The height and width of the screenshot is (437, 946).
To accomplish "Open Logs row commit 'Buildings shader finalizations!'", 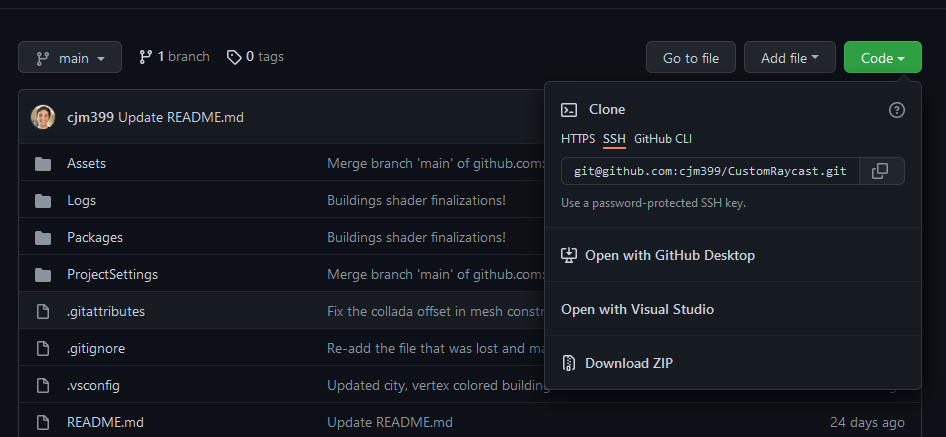I will (x=416, y=200).
